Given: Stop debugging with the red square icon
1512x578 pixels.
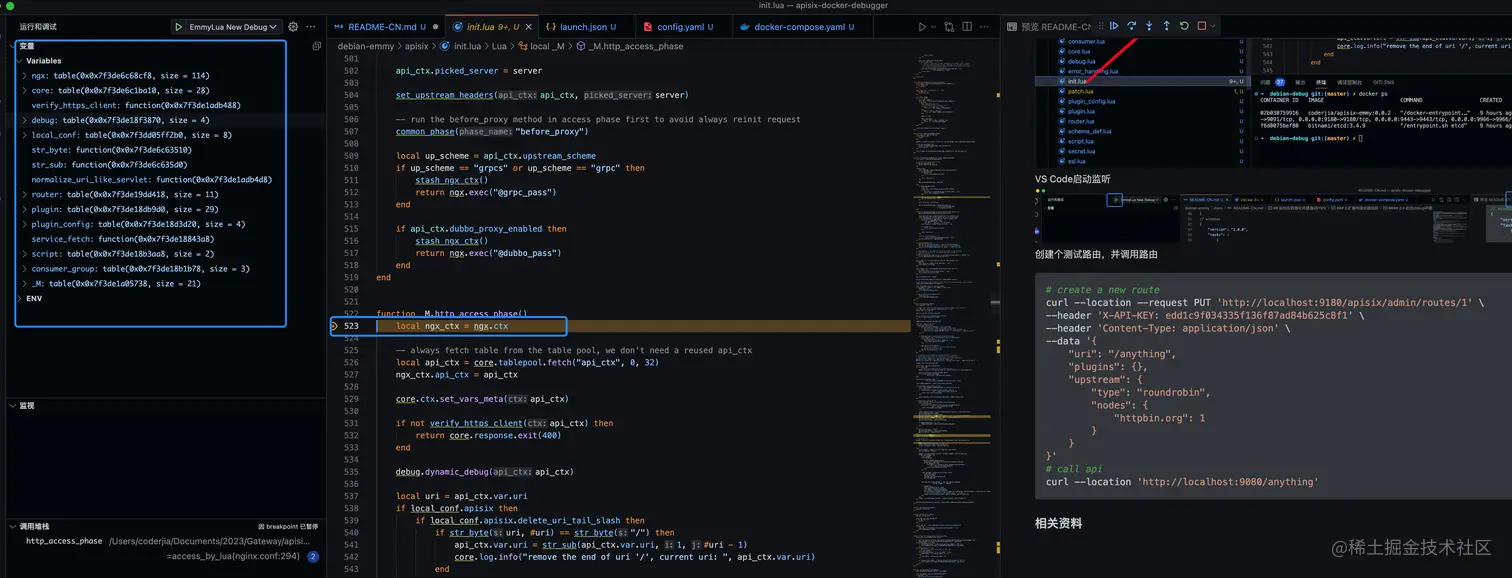Looking at the screenshot, I should point(1202,26).
